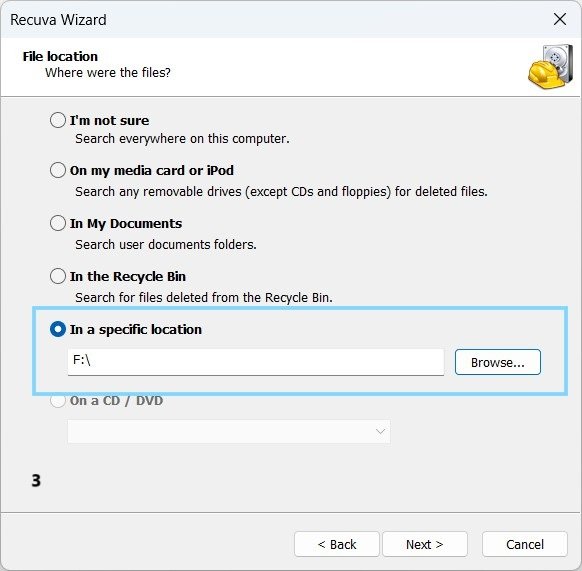Click the "Search user documents folders" description
Viewport: 582px width, 571px height.
click(x=166, y=245)
